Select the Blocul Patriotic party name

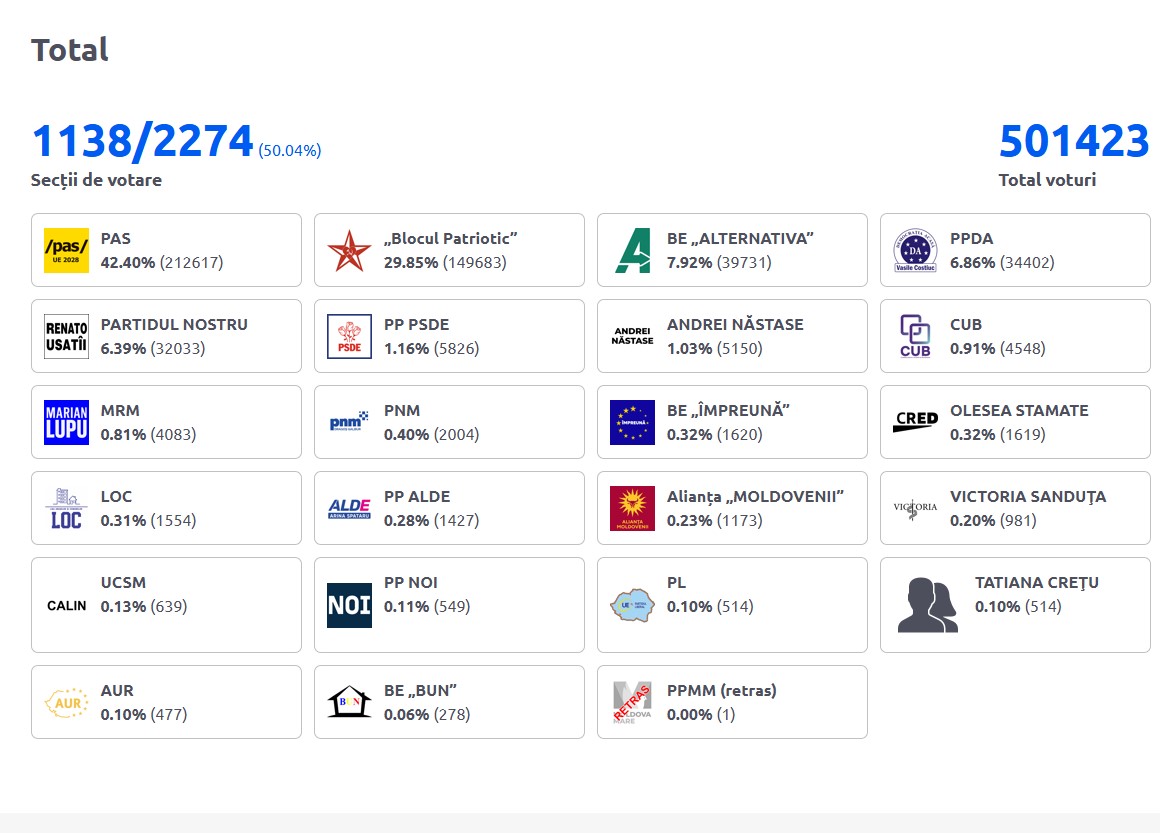(x=451, y=238)
